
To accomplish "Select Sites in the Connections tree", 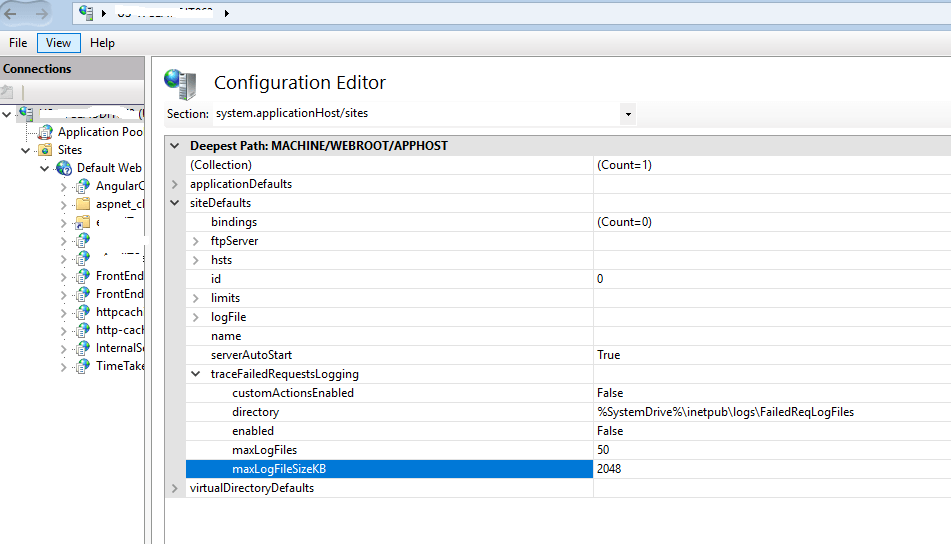I will [70, 150].
